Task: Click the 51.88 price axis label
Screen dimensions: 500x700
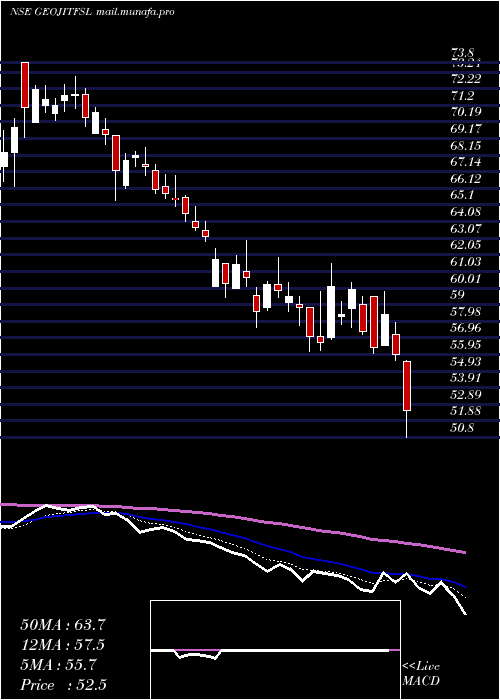Action: (x=466, y=411)
